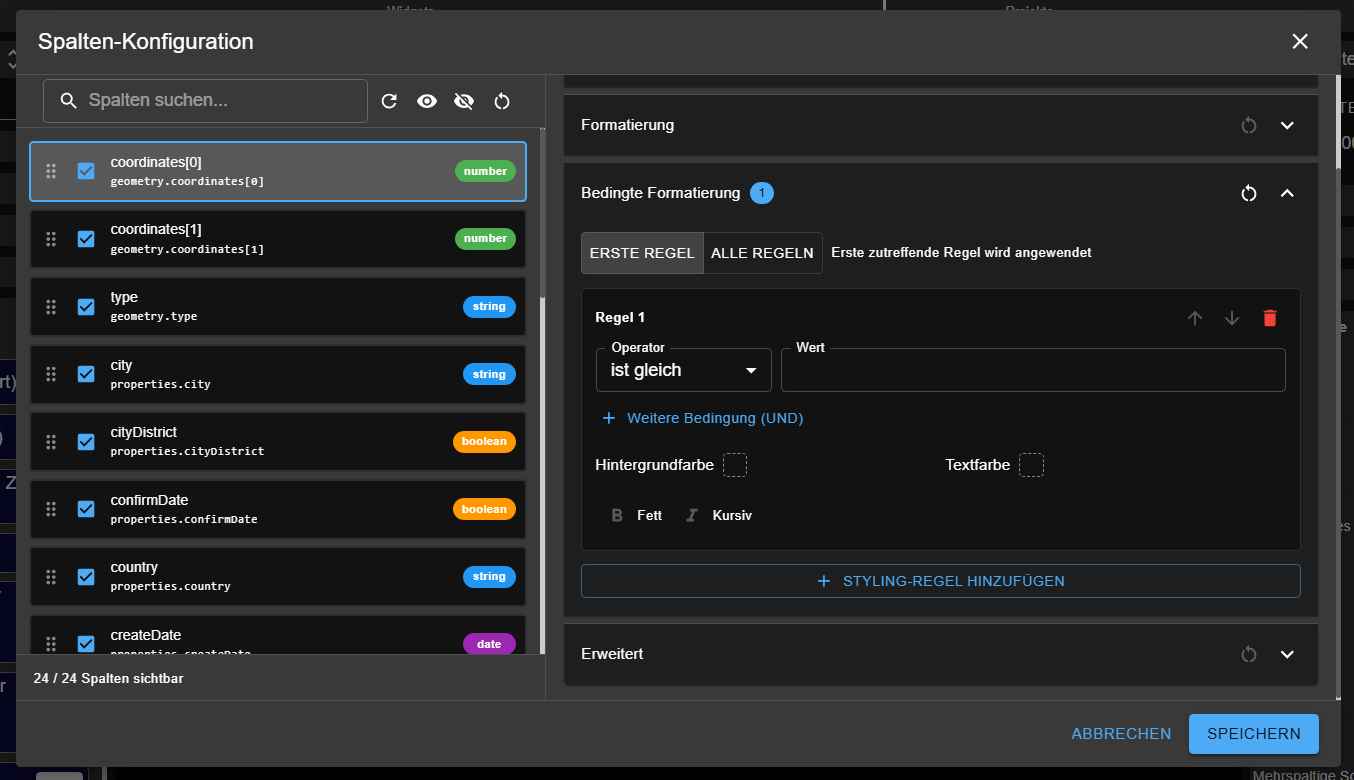Image resolution: width=1354 pixels, height=780 pixels.
Task: Click the SPEICHERN button
Action: [1253, 734]
